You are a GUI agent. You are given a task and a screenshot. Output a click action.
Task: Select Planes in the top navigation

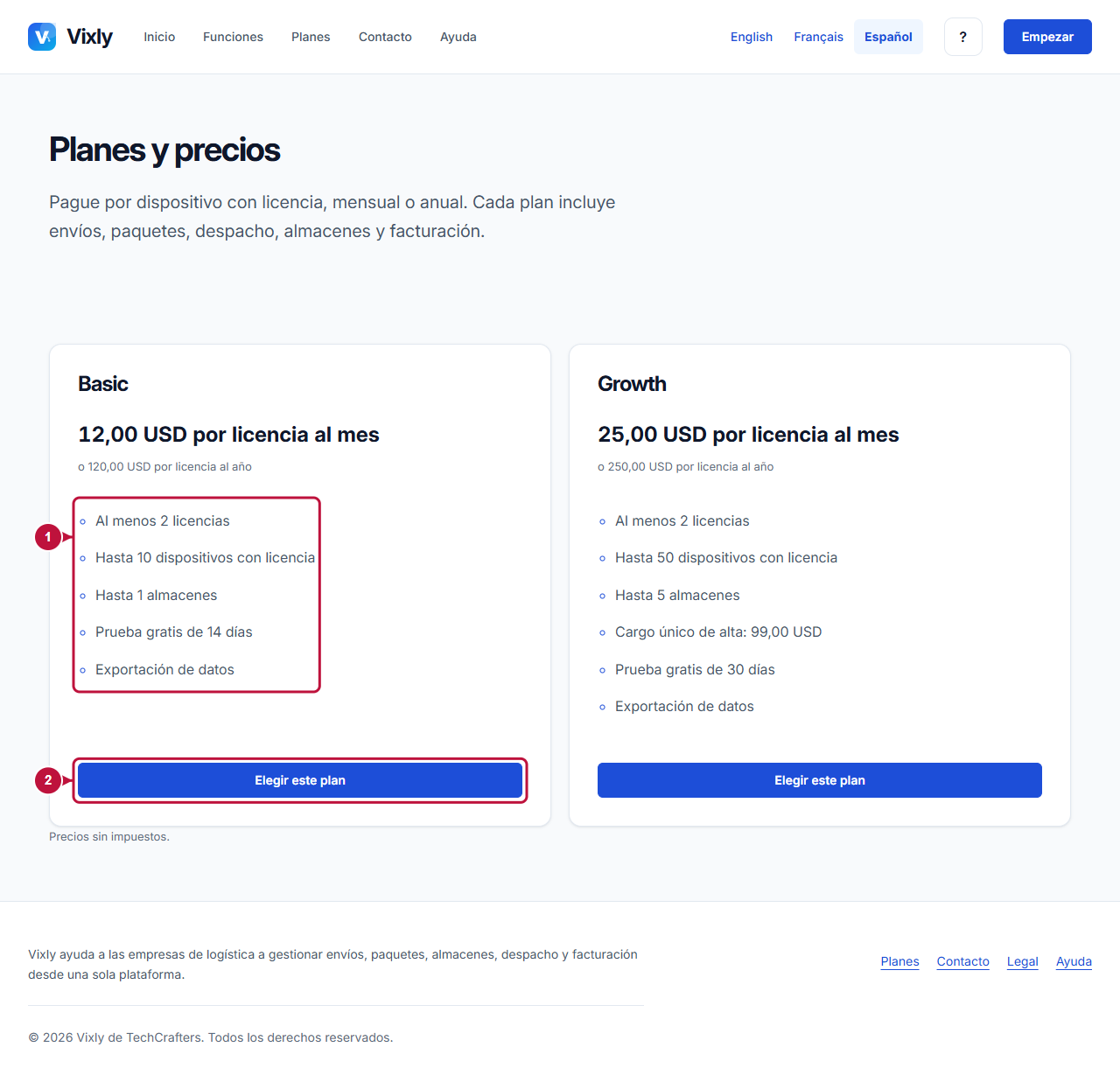tap(311, 37)
